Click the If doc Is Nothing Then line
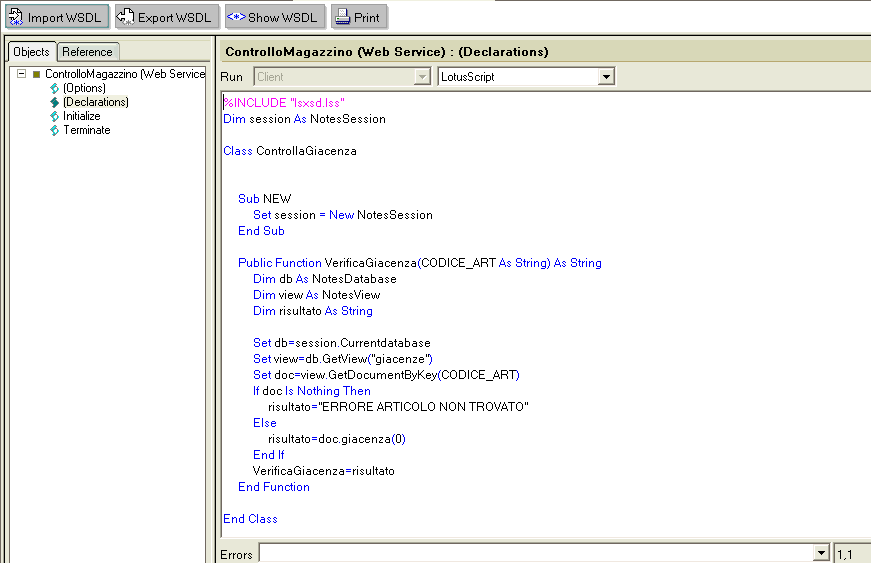The width and height of the screenshot is (871, 563). click(x=312, y=391)
